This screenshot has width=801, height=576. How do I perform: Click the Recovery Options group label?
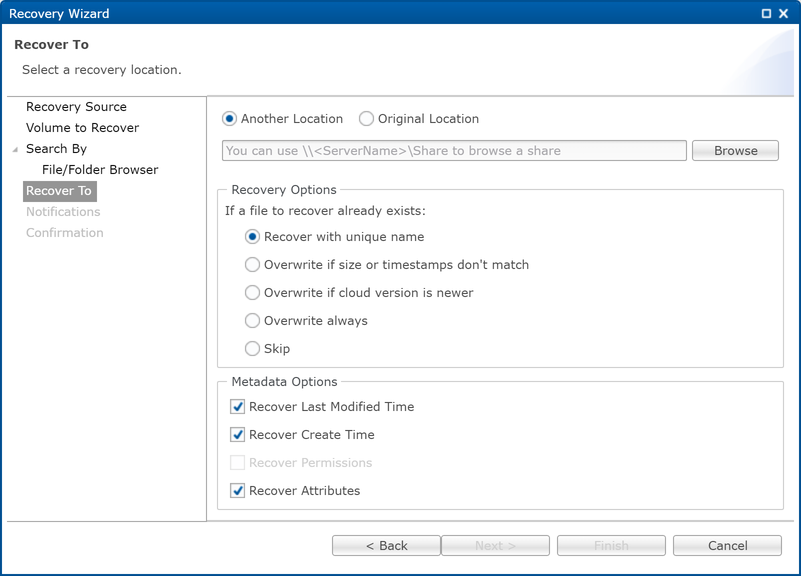tap(284, 190)
